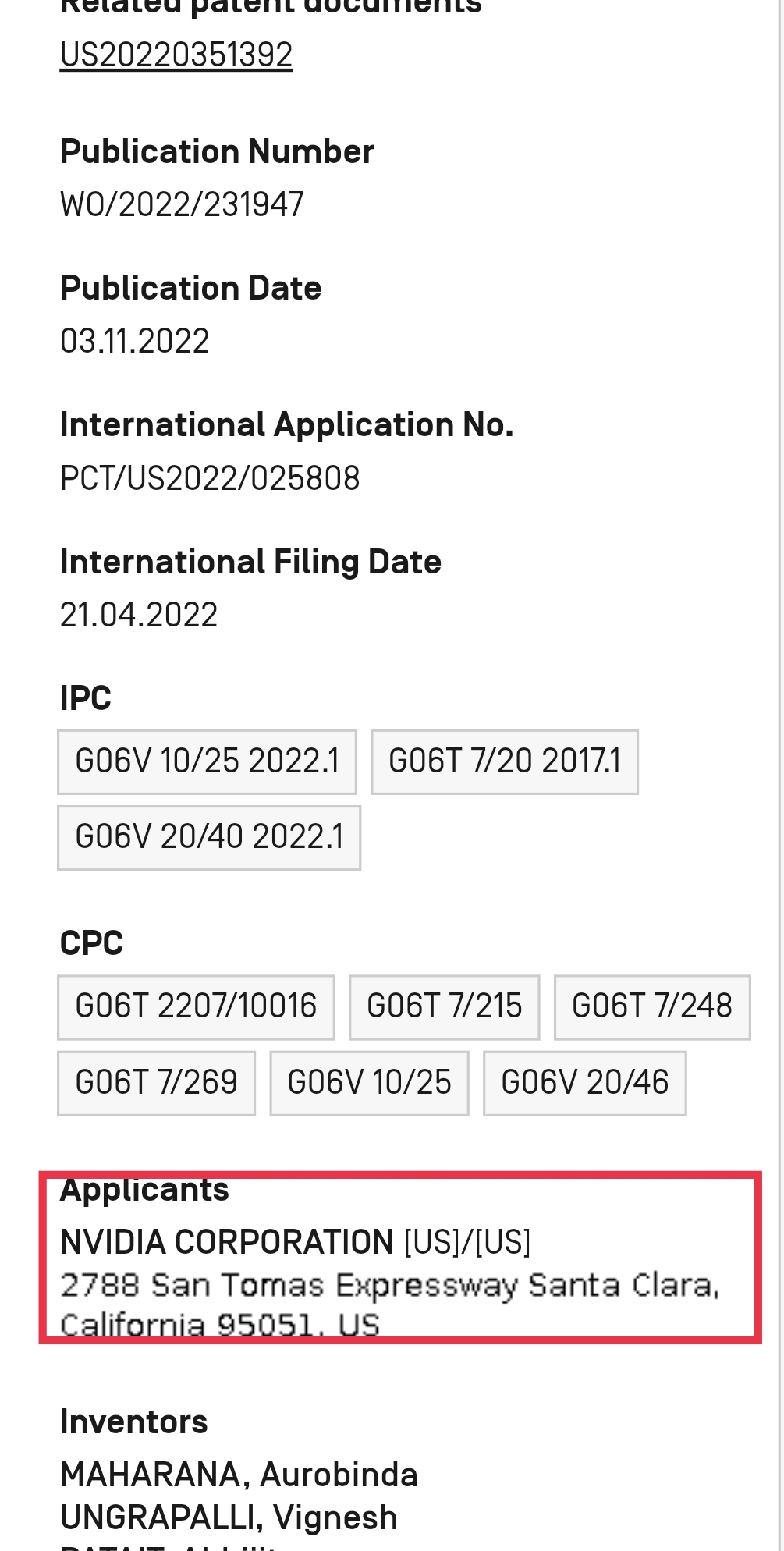The image size is (784, 1551).
Task: Click publication number WO/2022/231947
Action: coord(182,205)
